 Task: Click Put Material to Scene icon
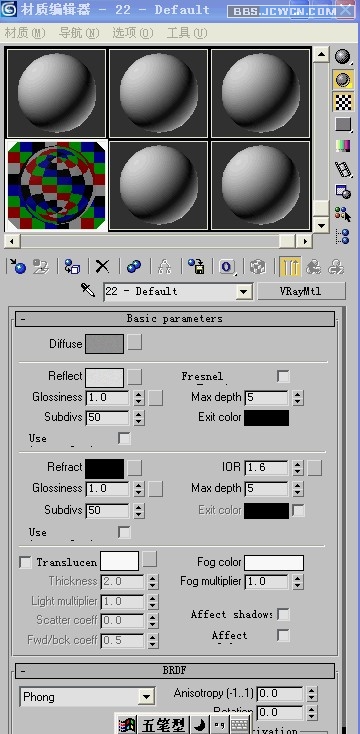pyautogui.click(x=42, y=267)
